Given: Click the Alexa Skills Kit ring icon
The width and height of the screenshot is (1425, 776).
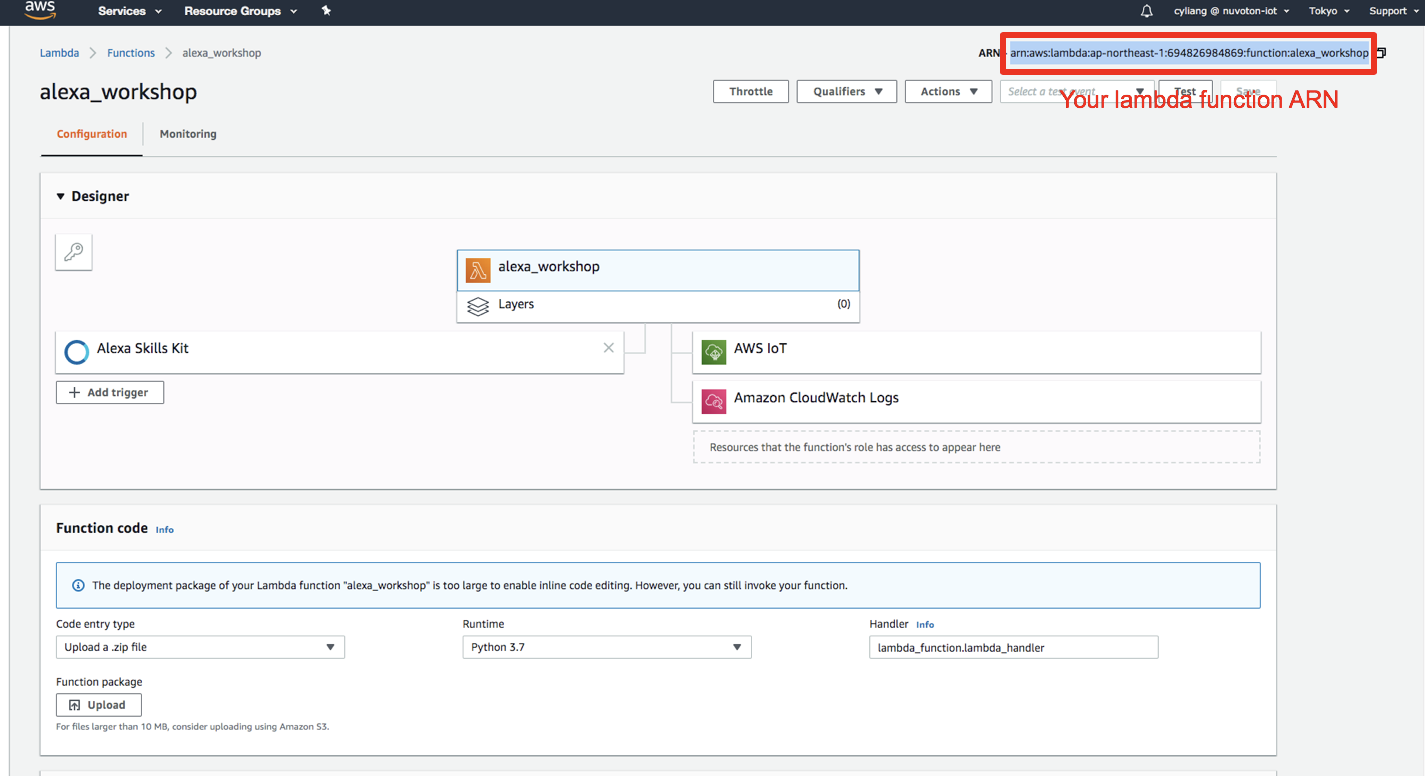Looking at the screenshot, I should [77, 352].
